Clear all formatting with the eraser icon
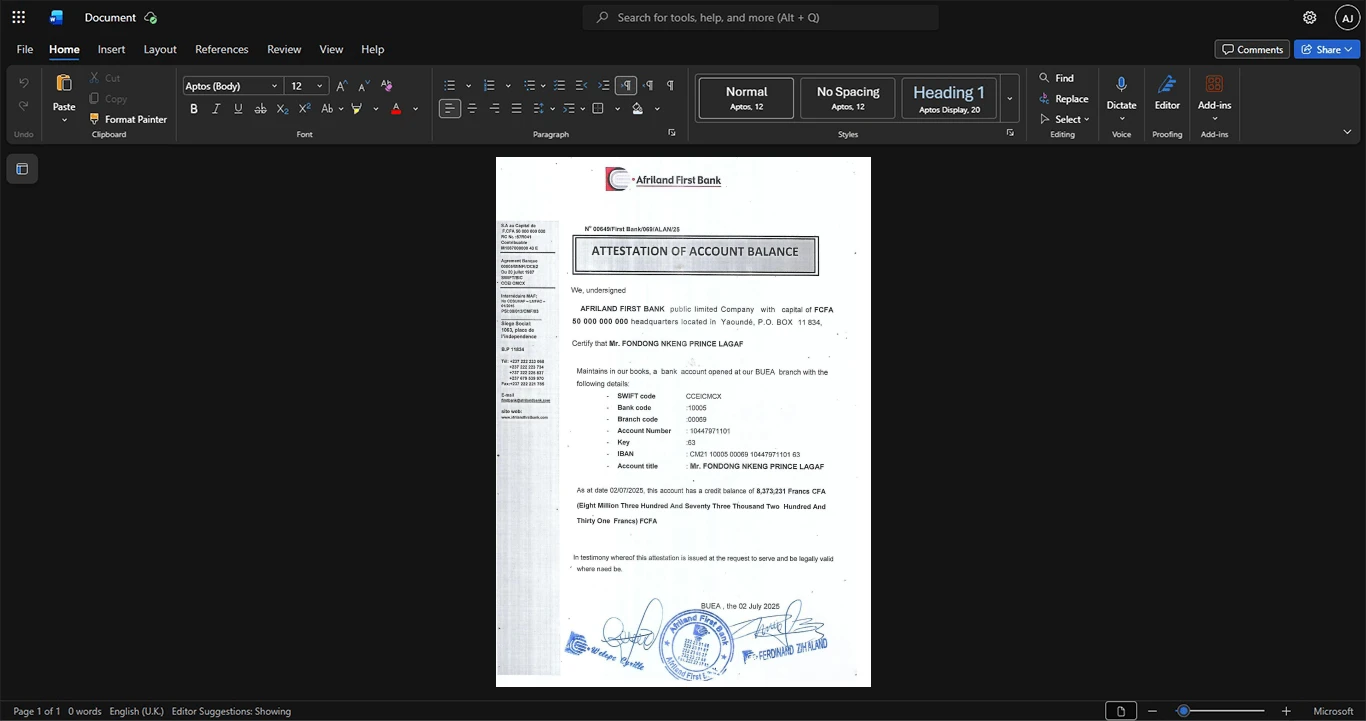 (x=386, y=85)
